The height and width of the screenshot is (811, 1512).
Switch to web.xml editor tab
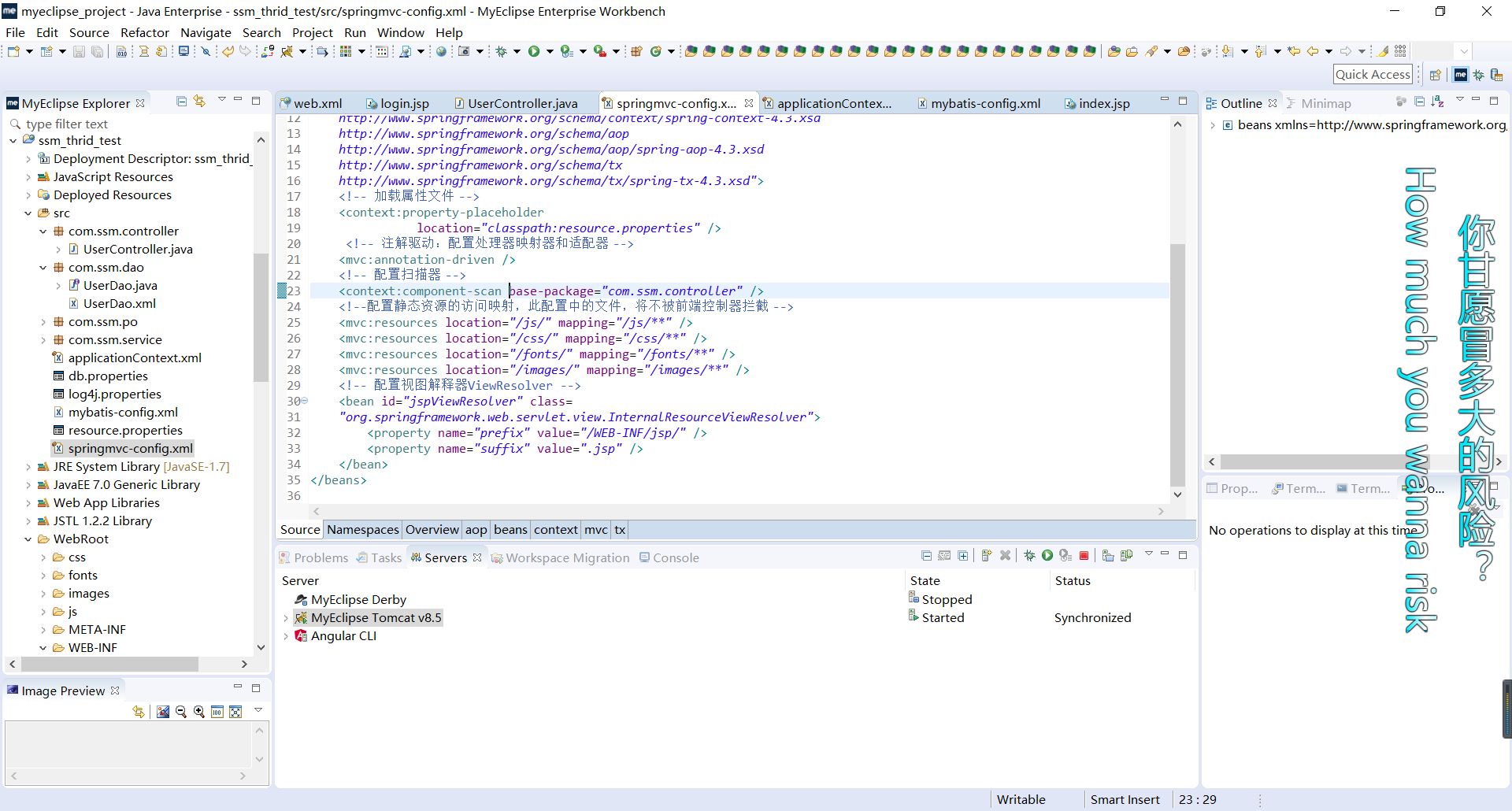click(x=312, y=103)
